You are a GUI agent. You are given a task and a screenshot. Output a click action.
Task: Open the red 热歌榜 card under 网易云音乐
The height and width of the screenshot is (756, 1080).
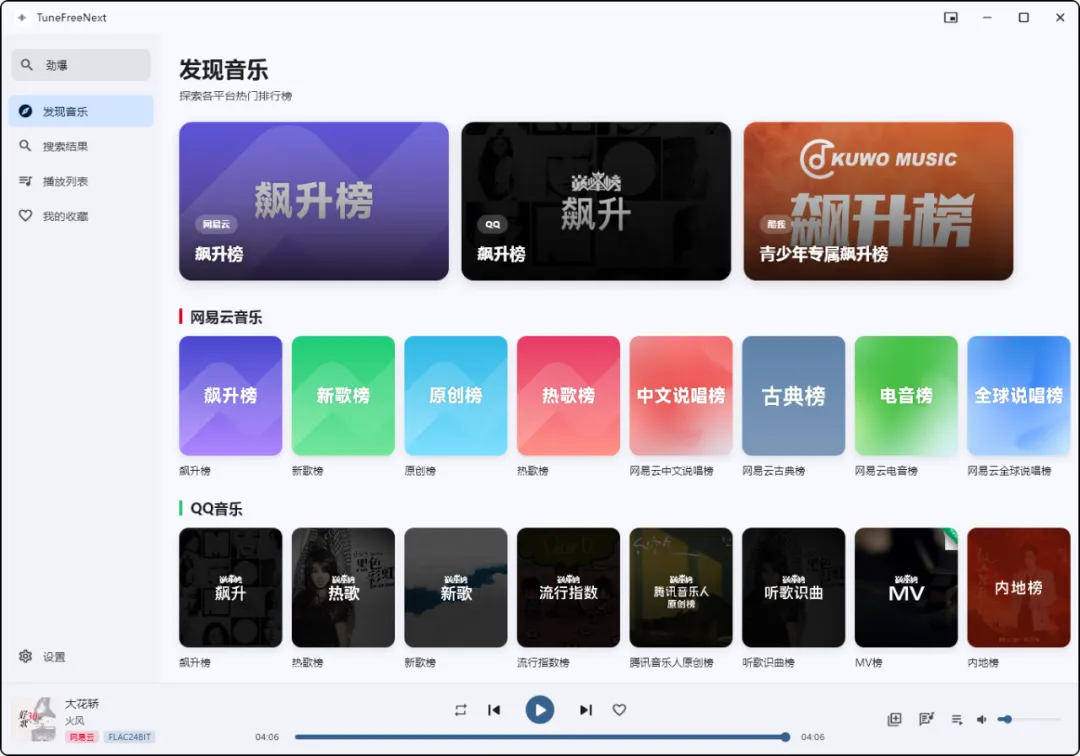[x=568, y=396]
